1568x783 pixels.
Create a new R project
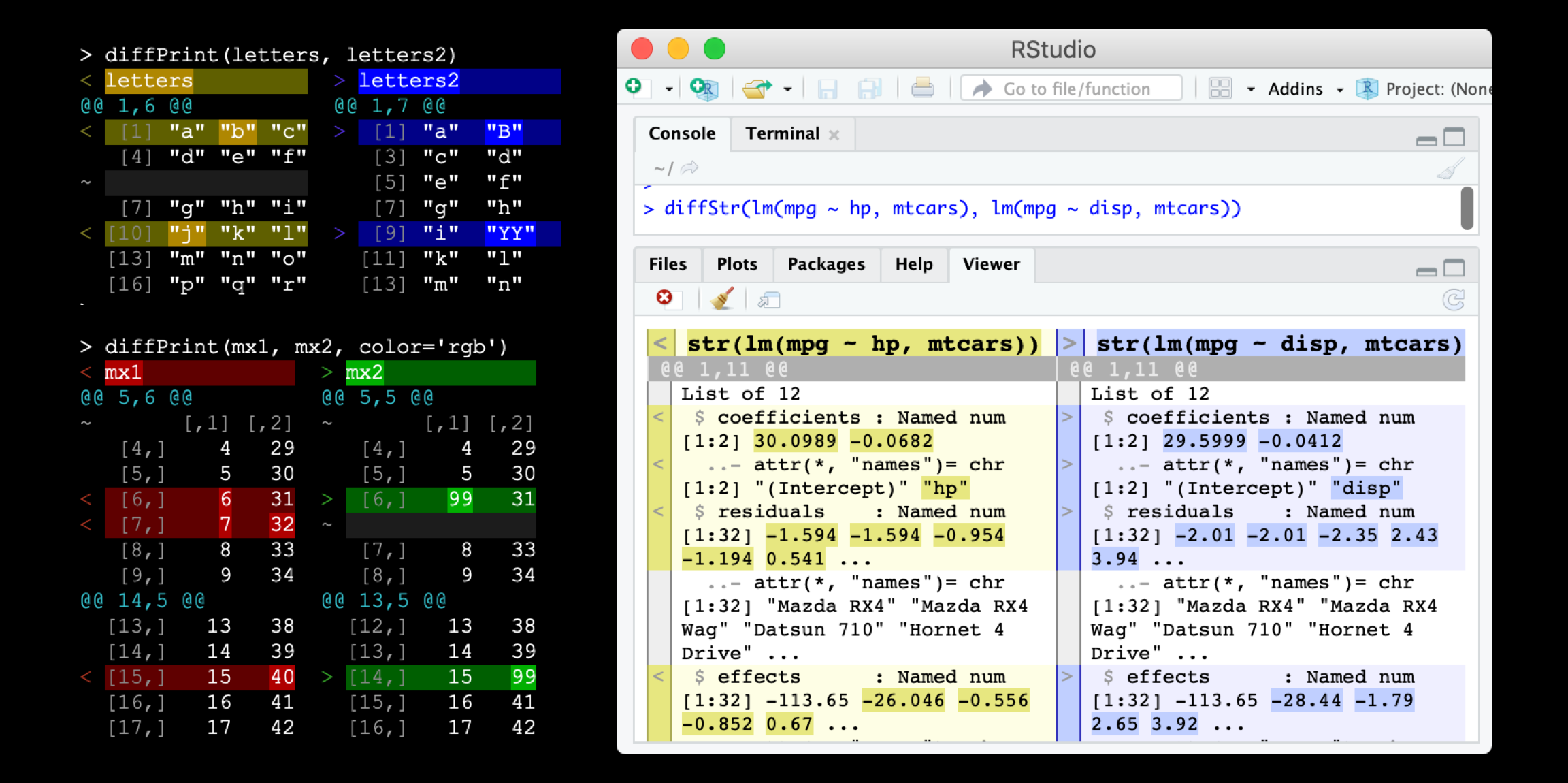pyautogui.click(x=704, y=89)
